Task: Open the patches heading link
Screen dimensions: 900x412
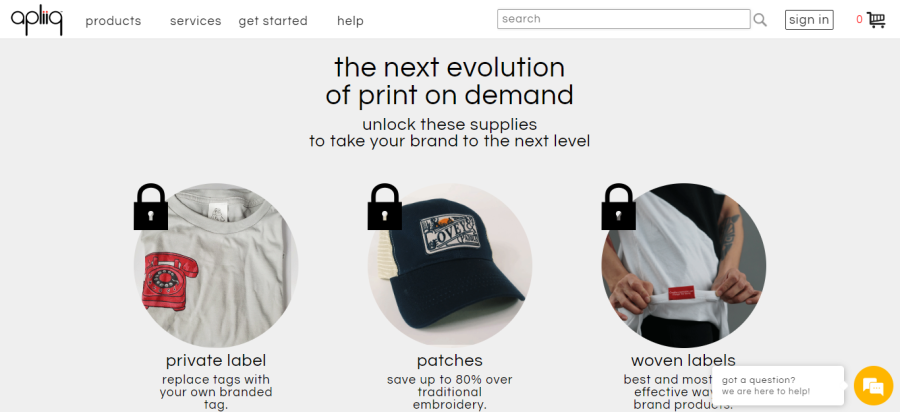Action: 450,360
